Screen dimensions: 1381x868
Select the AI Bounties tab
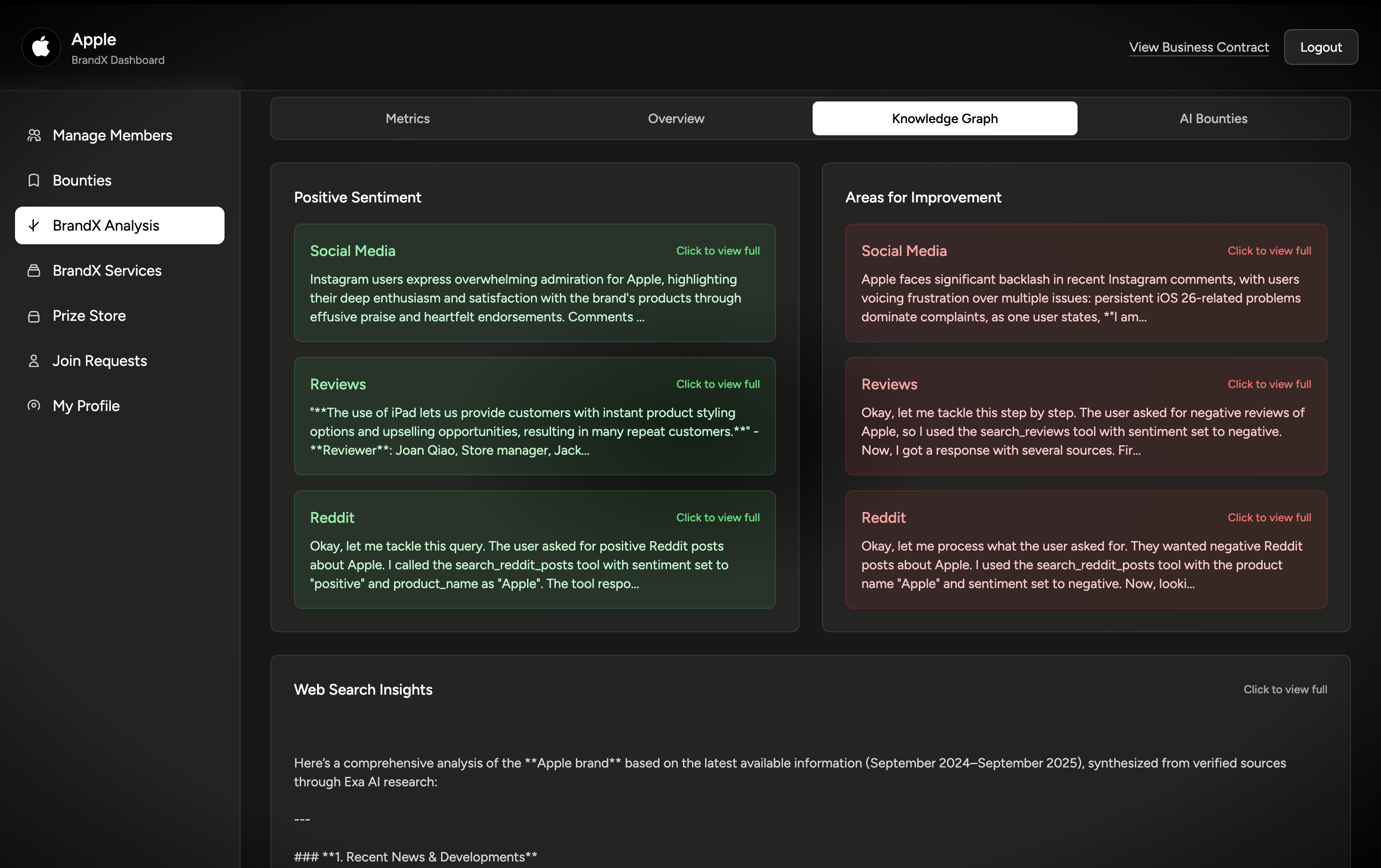pos(1213,119)
